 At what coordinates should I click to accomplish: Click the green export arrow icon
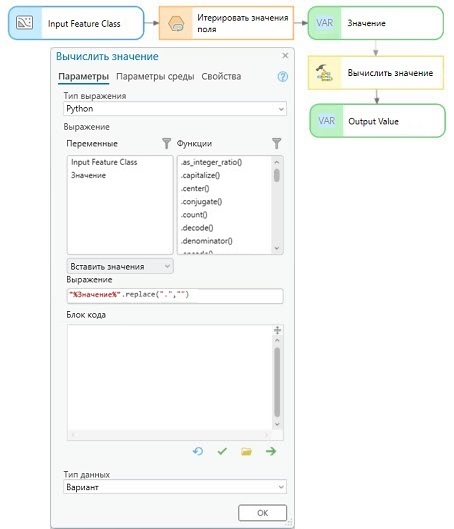[x=271, y=451]
